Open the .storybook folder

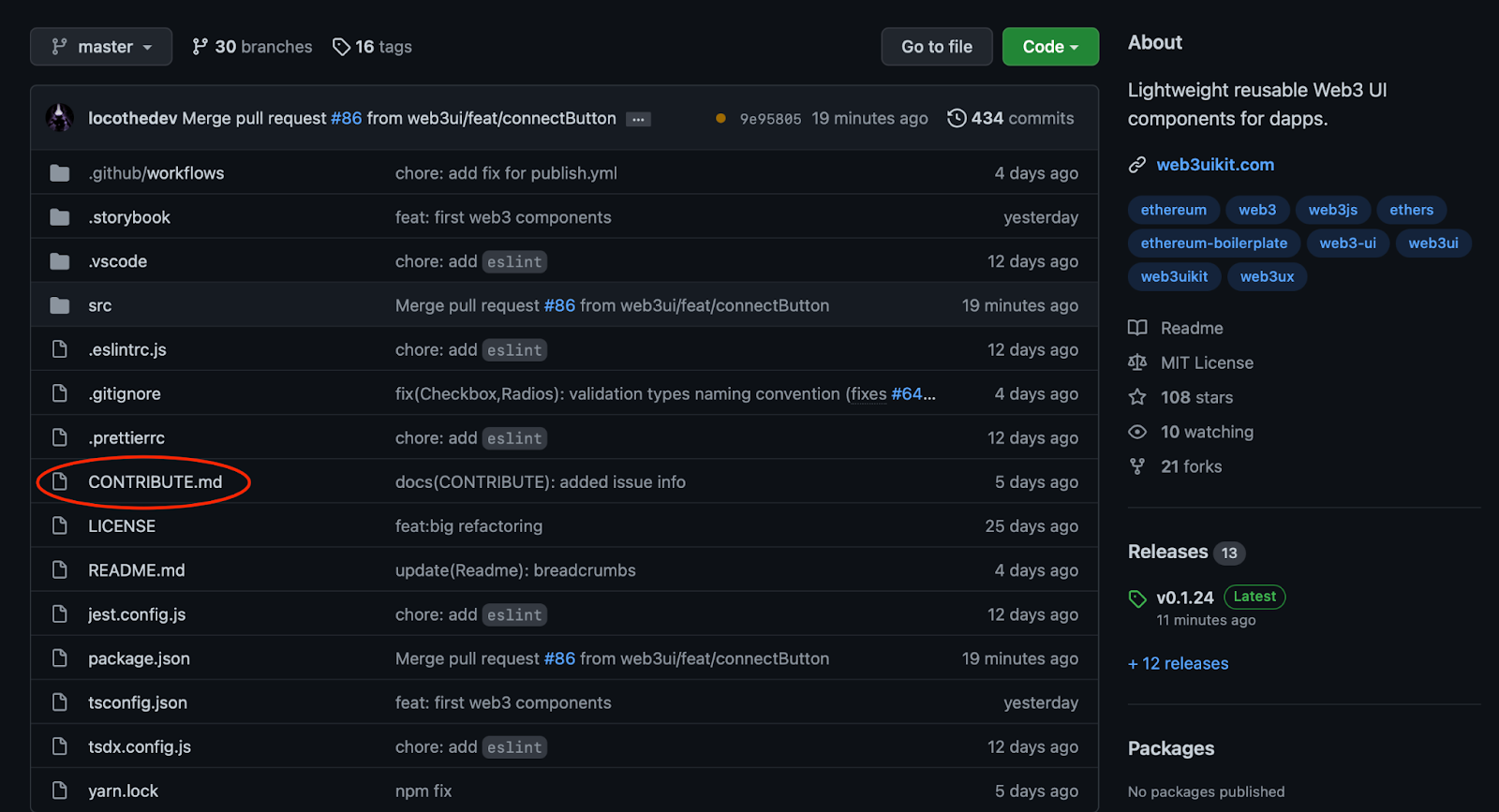[129, 217]
